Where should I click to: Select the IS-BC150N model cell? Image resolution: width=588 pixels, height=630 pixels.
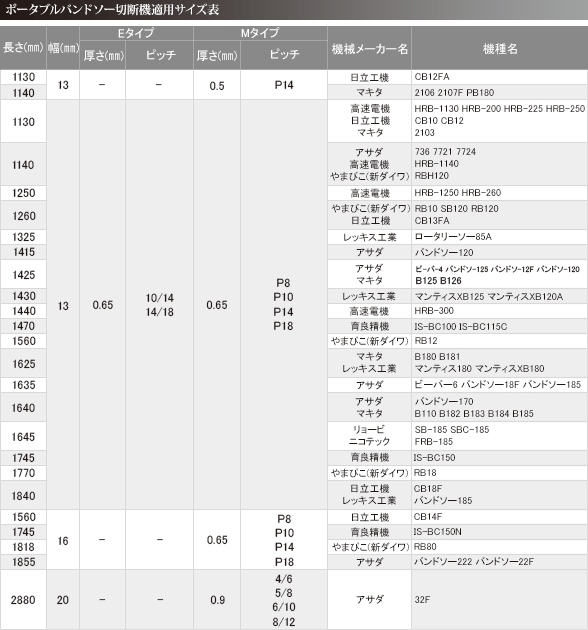(x=500, y=532)
